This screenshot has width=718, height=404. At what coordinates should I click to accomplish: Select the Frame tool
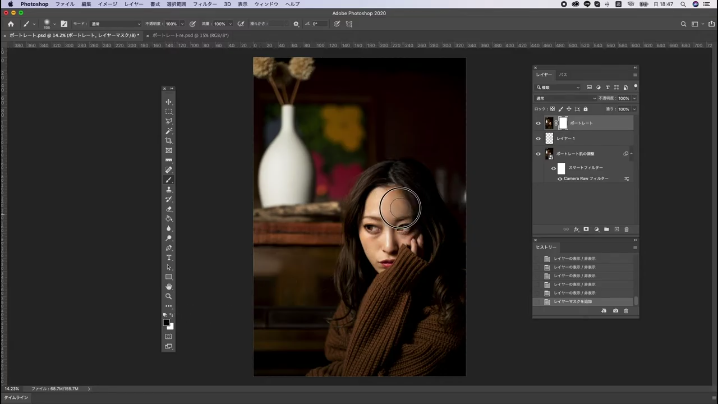[169, 150]
